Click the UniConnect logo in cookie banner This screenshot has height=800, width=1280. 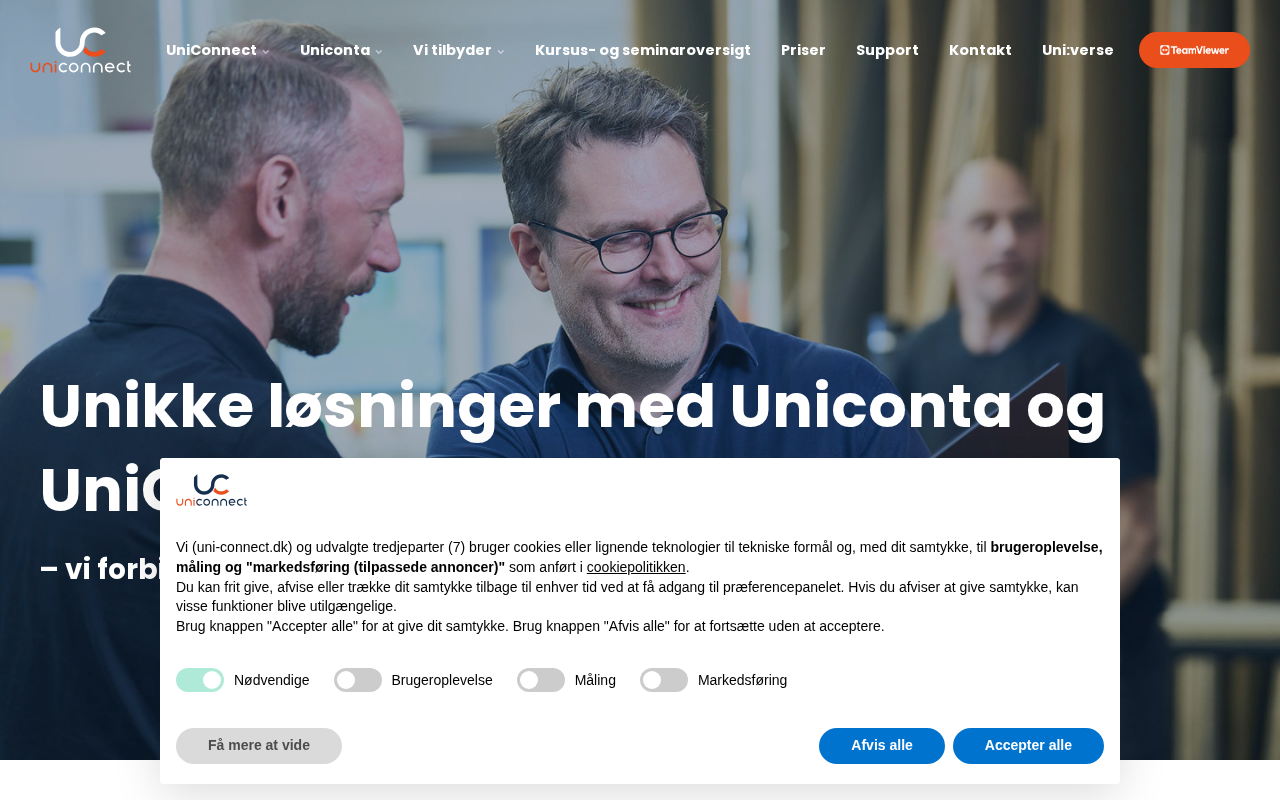pos(211,490)
